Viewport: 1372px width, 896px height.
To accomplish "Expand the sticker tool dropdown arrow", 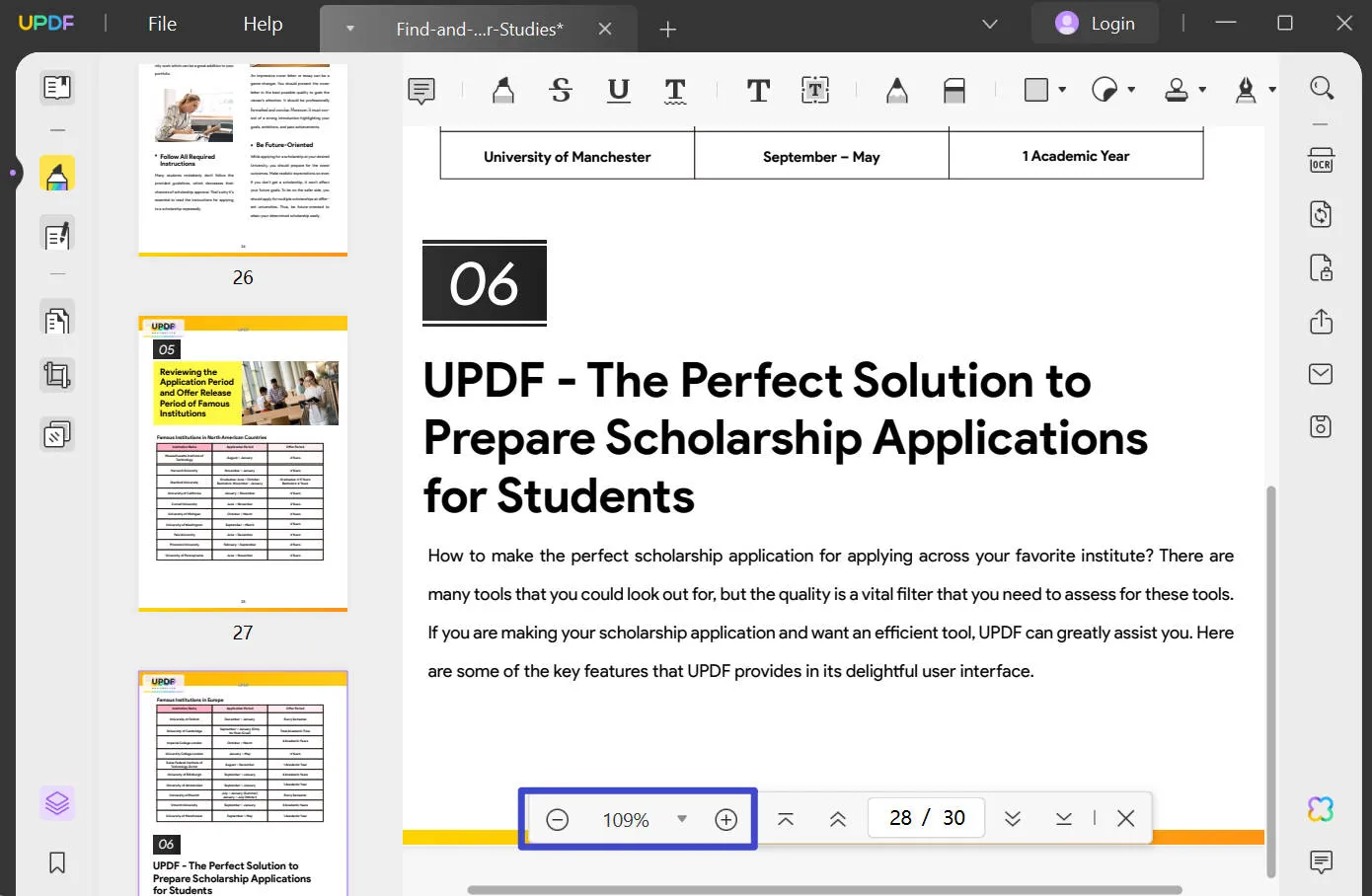I will pyautogui.click(x=1131, y=90).
